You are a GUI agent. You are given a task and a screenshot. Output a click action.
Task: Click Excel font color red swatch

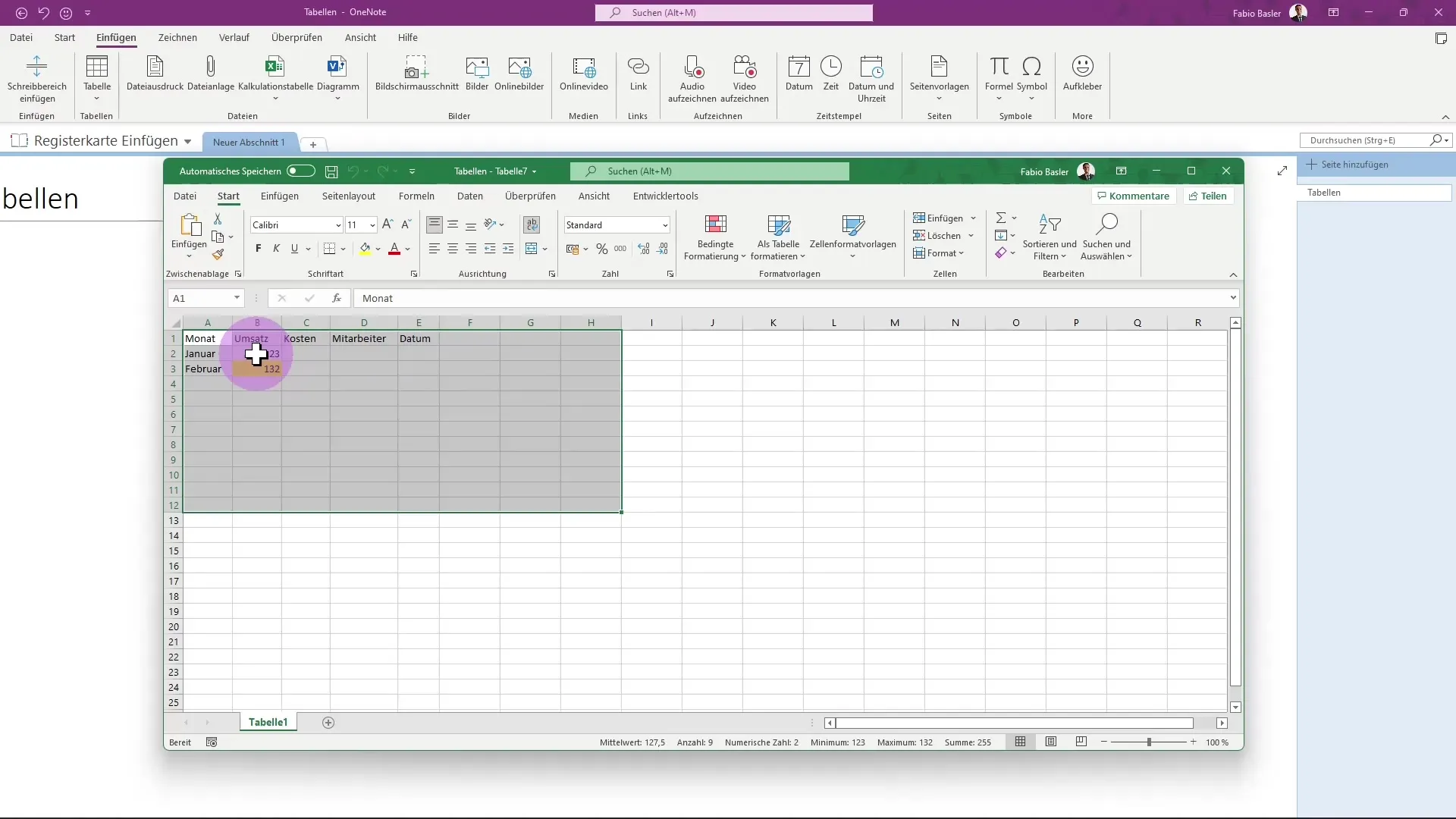pos(394,249)
